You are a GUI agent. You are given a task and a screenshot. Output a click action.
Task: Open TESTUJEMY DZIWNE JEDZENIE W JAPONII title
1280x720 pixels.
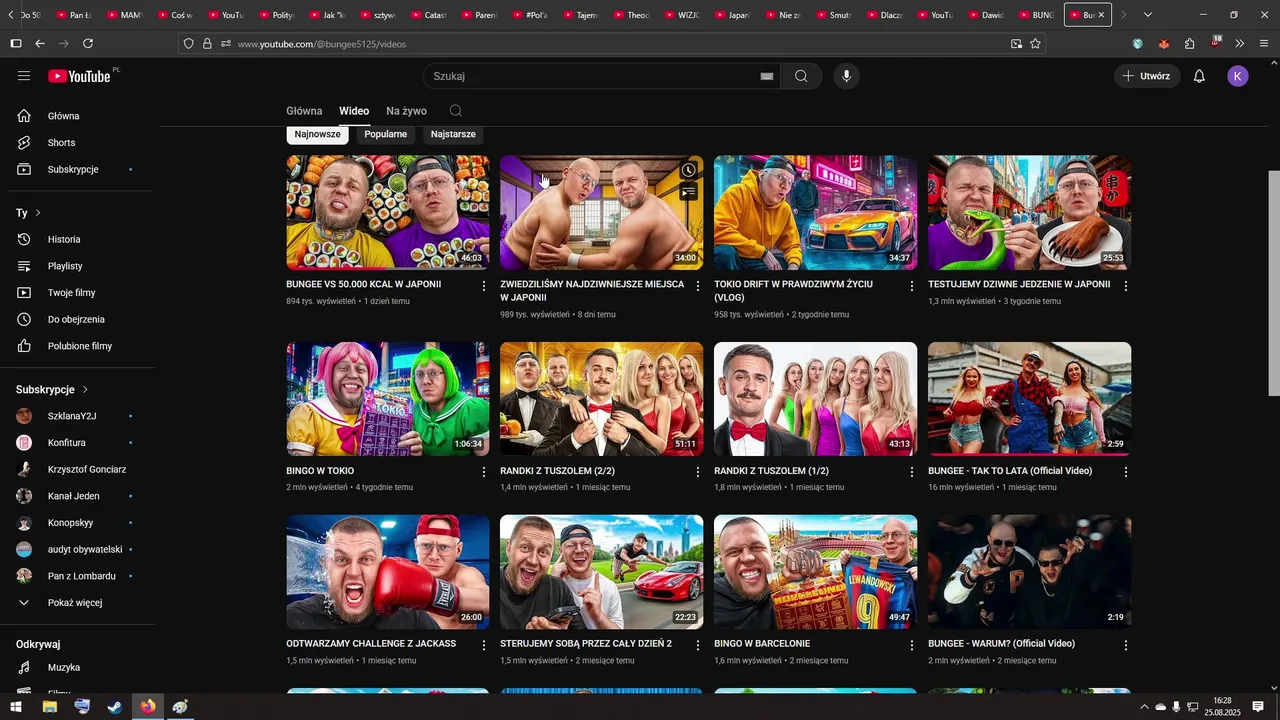click(1019, 284)
